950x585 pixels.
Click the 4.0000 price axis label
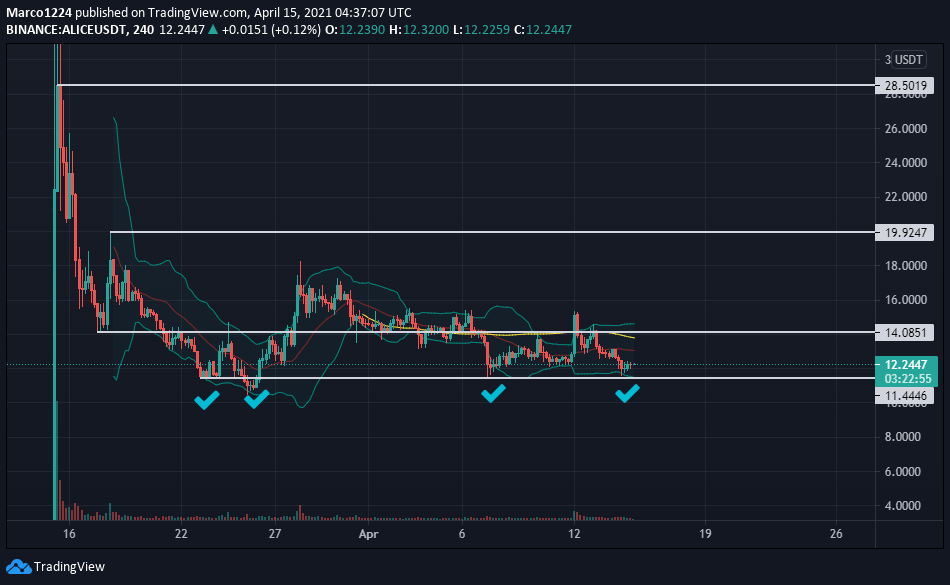(x=903, y=506)
